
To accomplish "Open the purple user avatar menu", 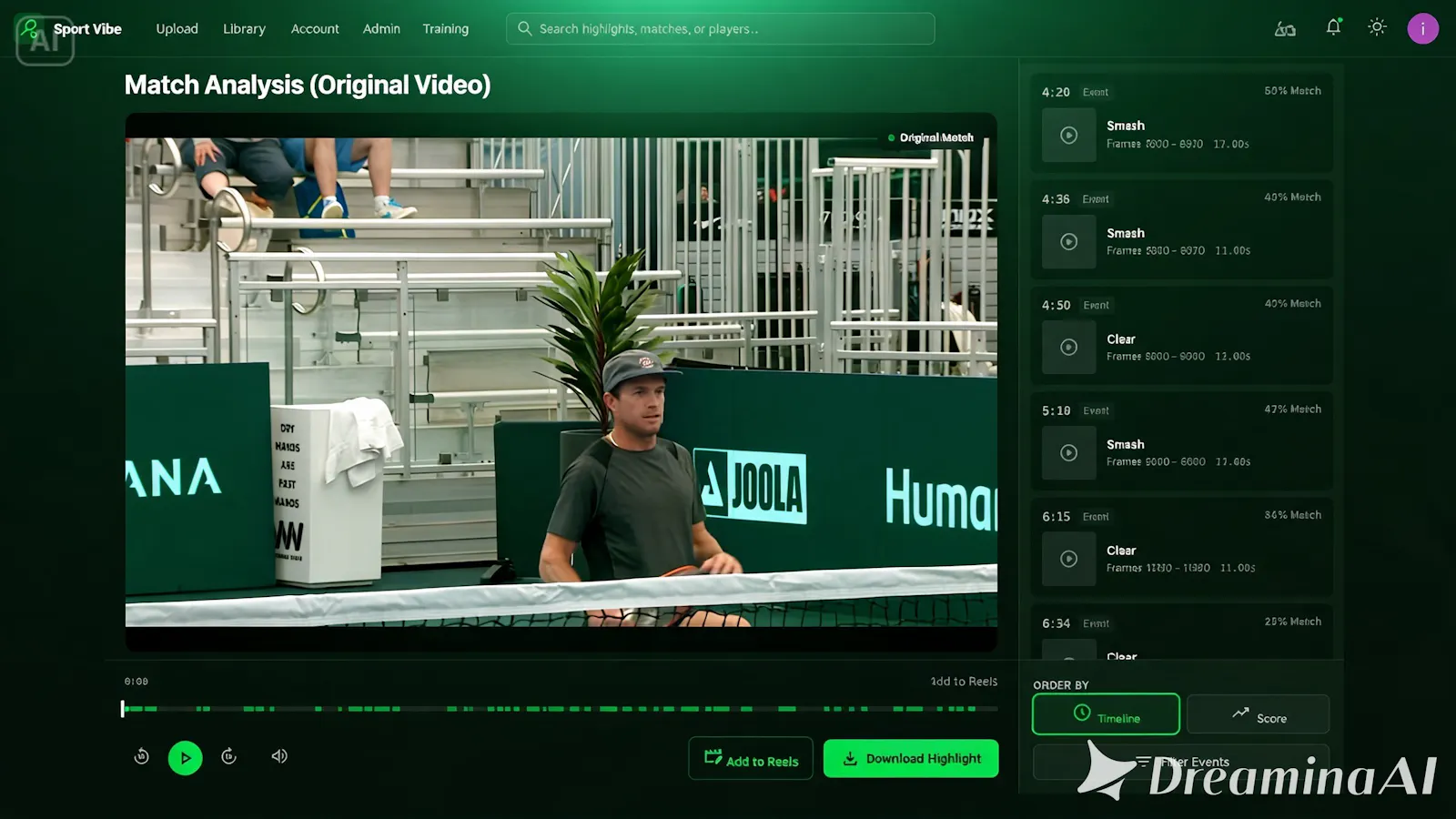I will pyautogui.click(x=1422, y=28).
